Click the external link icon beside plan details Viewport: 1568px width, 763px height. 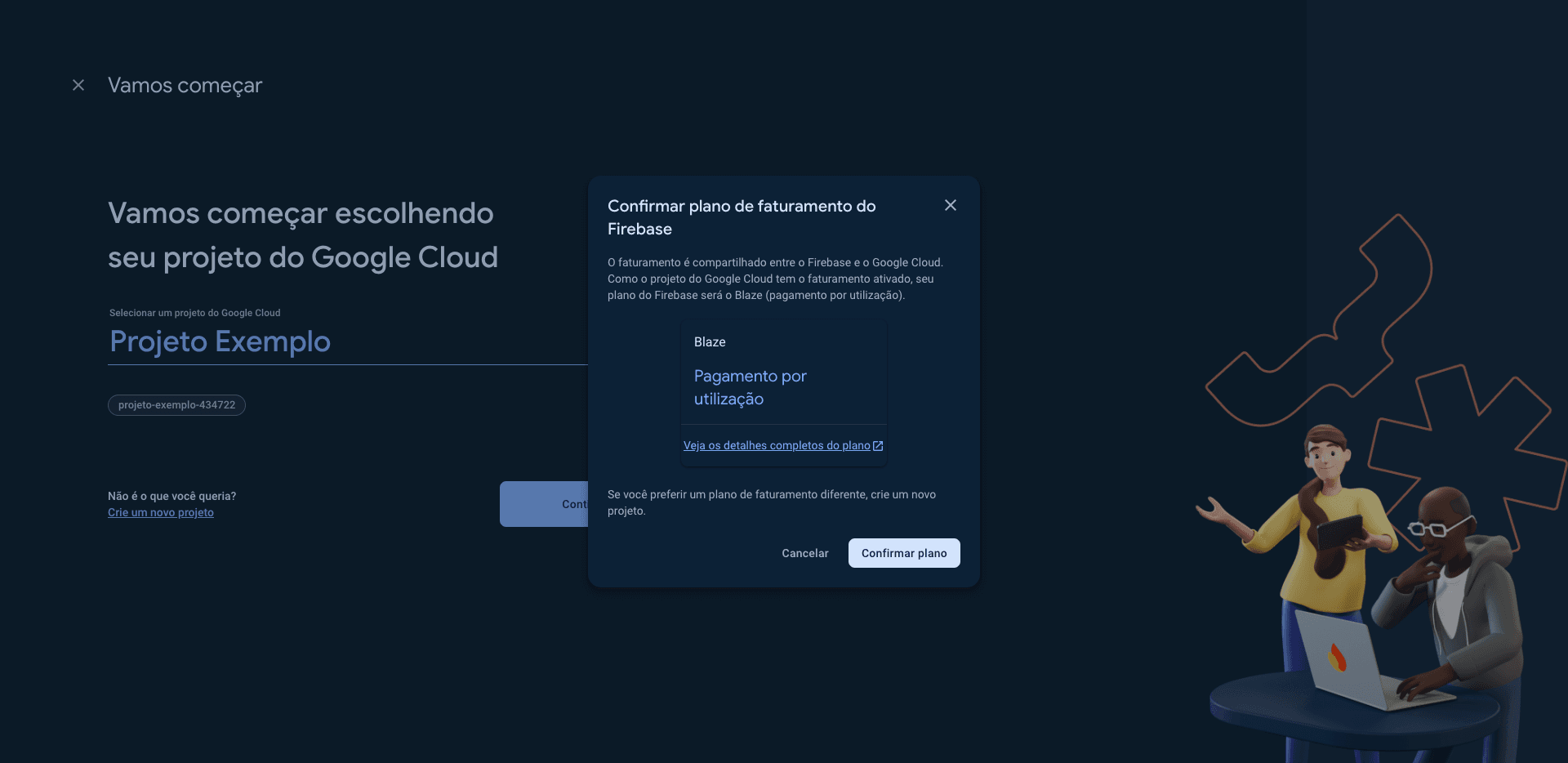[x=878, y=446]
